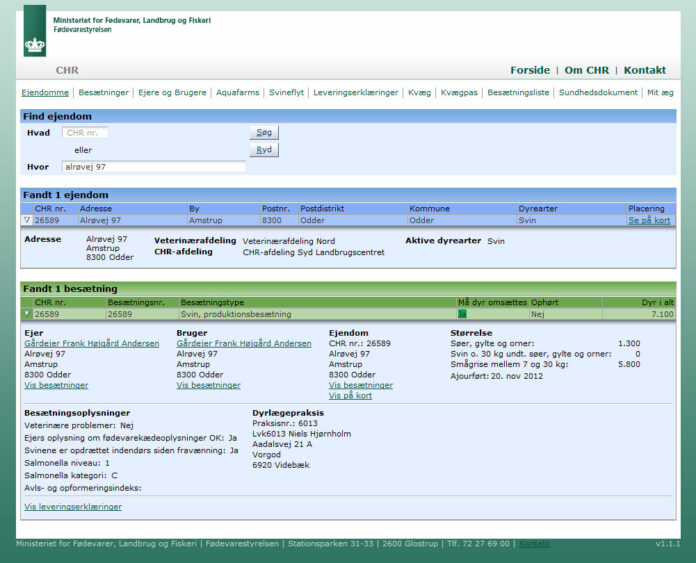Open the Besætninger tab
The image size is (696, 563).
[103, 92]
